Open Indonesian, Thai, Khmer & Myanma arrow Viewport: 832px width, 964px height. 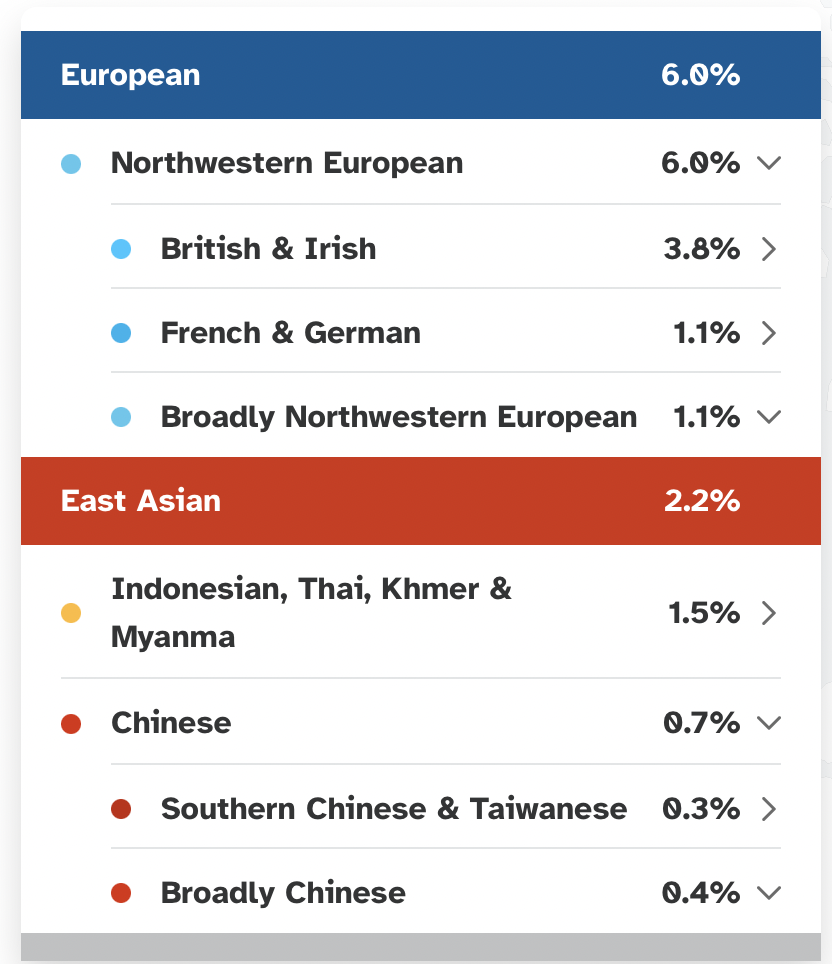769,613
